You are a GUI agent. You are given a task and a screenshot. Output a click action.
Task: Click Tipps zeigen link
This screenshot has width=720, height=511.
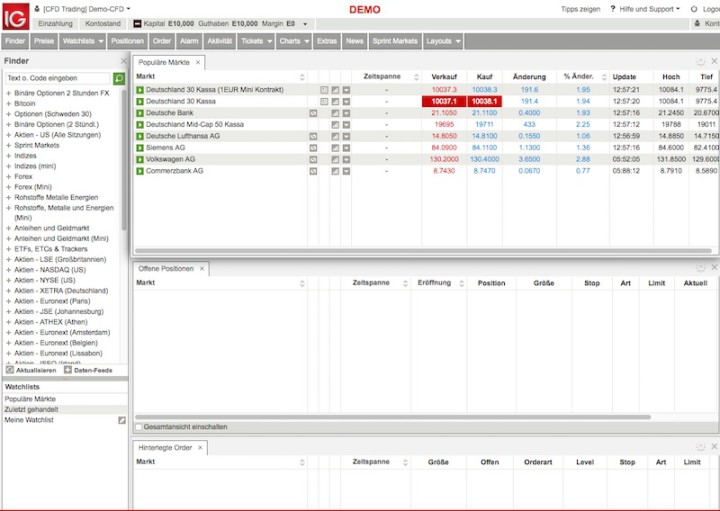(580, 9)
